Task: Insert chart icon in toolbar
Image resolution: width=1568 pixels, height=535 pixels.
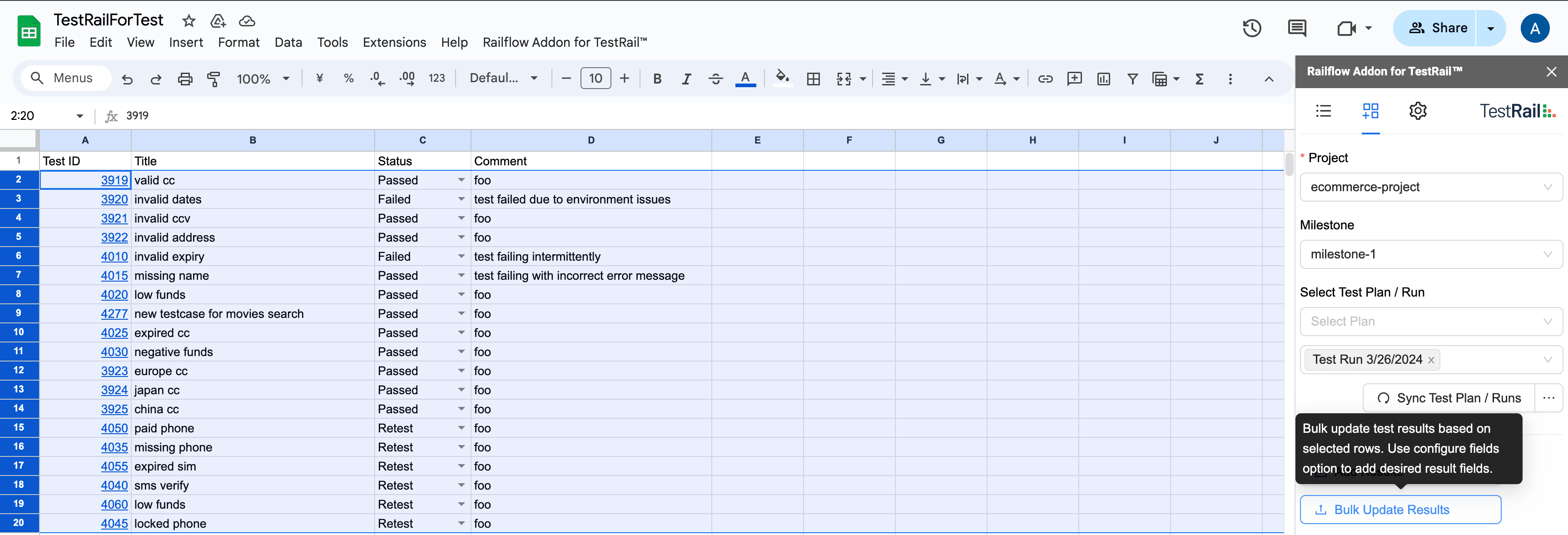Action: coord(1104,79)
